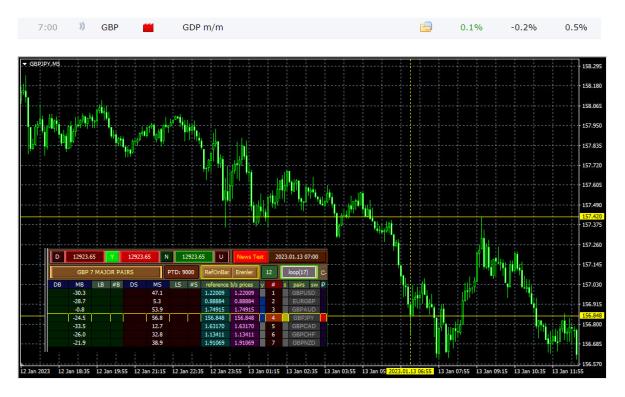Click the teal 1.22009 reference price
625x397 pixels.
(x=215, y=293)
